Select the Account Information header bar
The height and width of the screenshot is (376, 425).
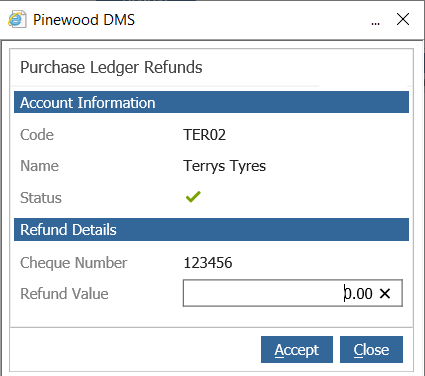click(211, 102)
